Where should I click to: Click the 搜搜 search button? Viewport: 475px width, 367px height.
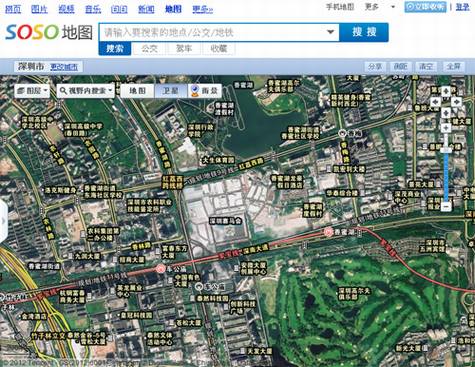point(364,32)
